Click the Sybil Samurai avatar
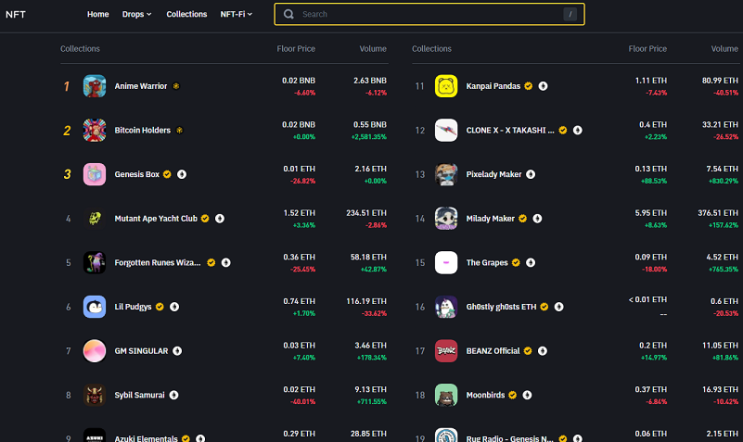Image resolution: width=743 pixels, height=442 pixels. [x=94, y=395]
